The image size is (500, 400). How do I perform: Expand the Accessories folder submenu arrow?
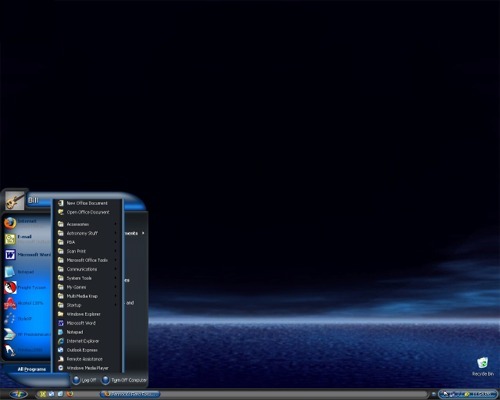116,224
